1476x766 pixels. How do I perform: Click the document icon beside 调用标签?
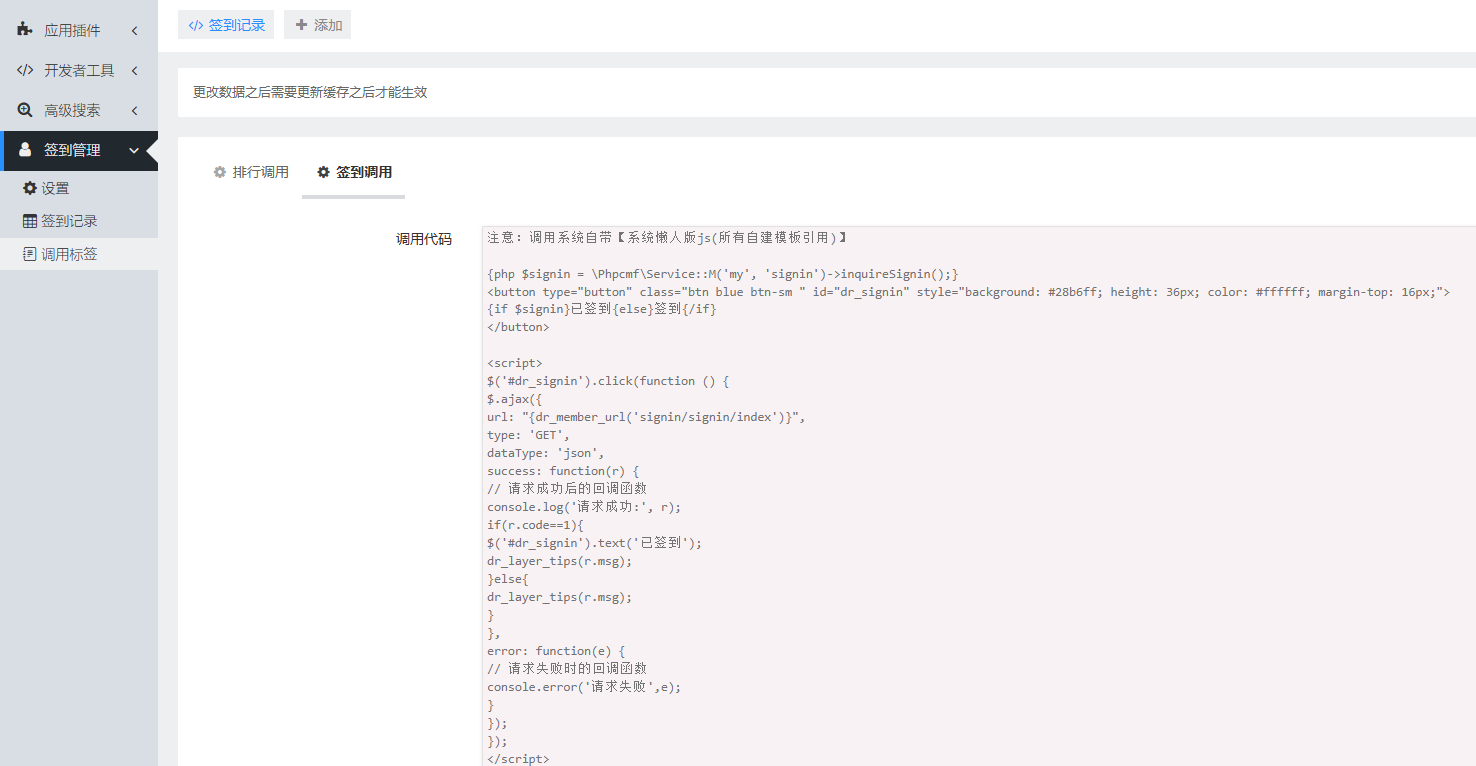pyautogui.click(x=30, y=254)
